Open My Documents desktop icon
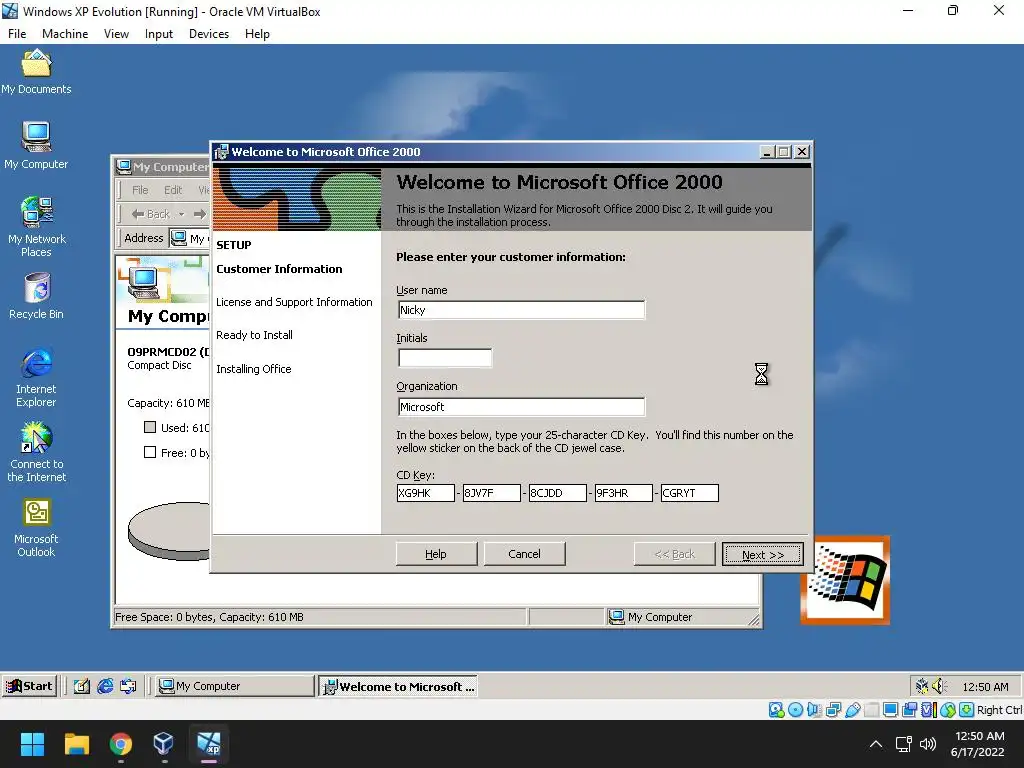 tap(36, 72)
